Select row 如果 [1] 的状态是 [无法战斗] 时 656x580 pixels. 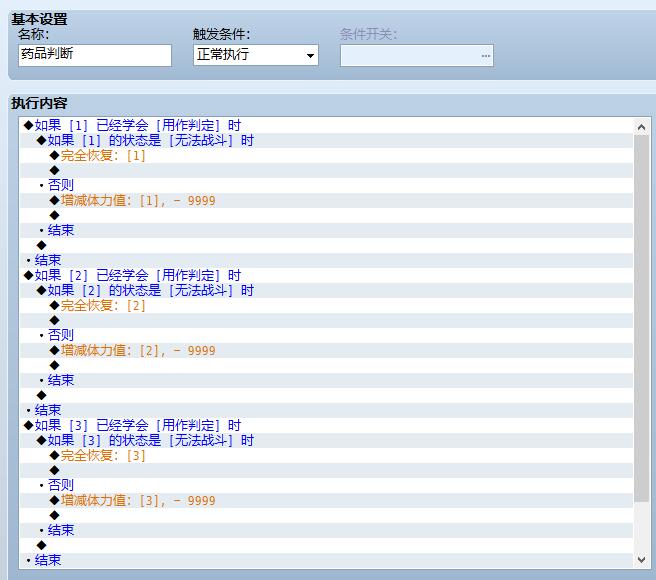326,140
